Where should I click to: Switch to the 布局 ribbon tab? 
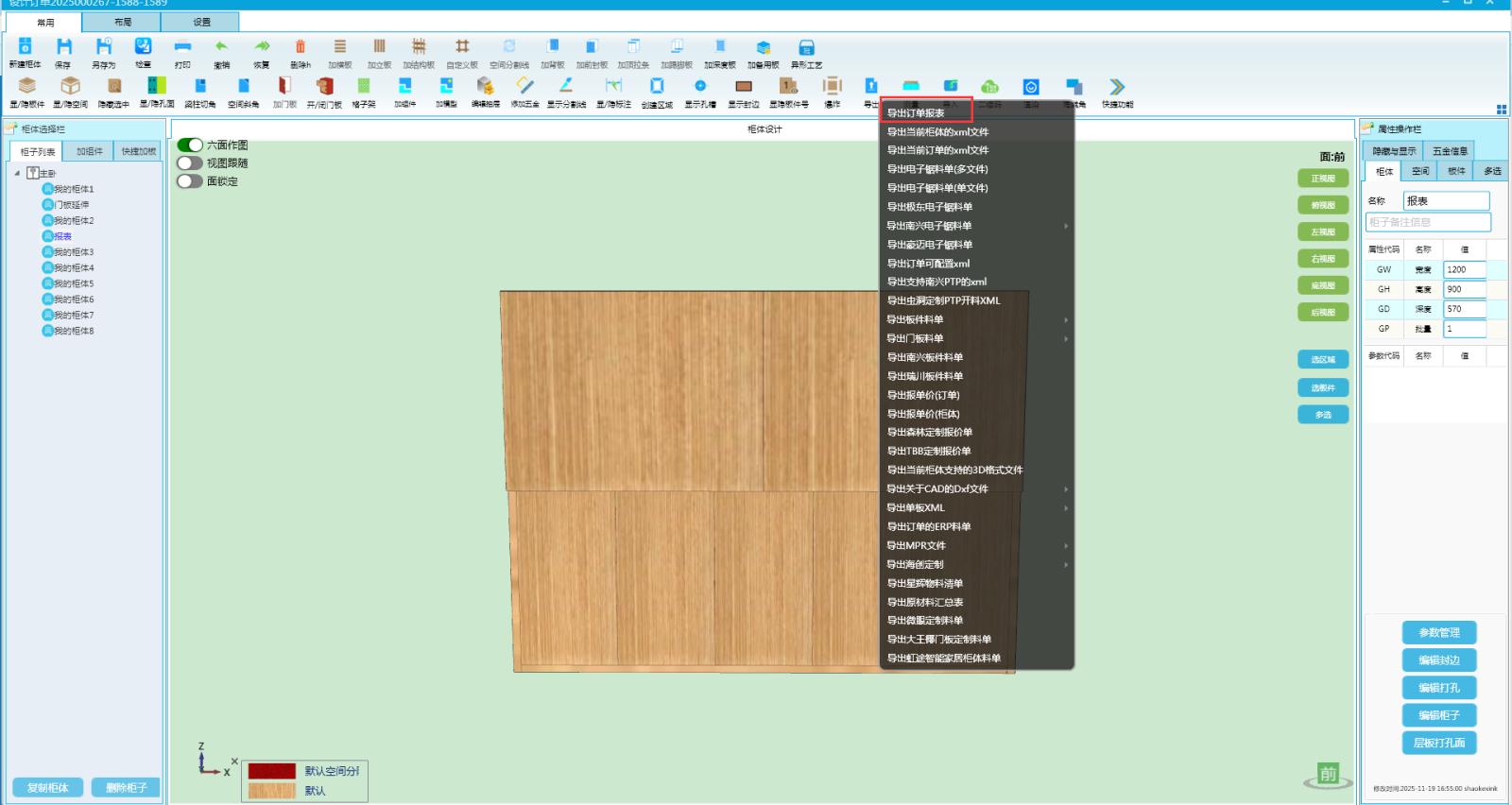[x=123, y=22]
